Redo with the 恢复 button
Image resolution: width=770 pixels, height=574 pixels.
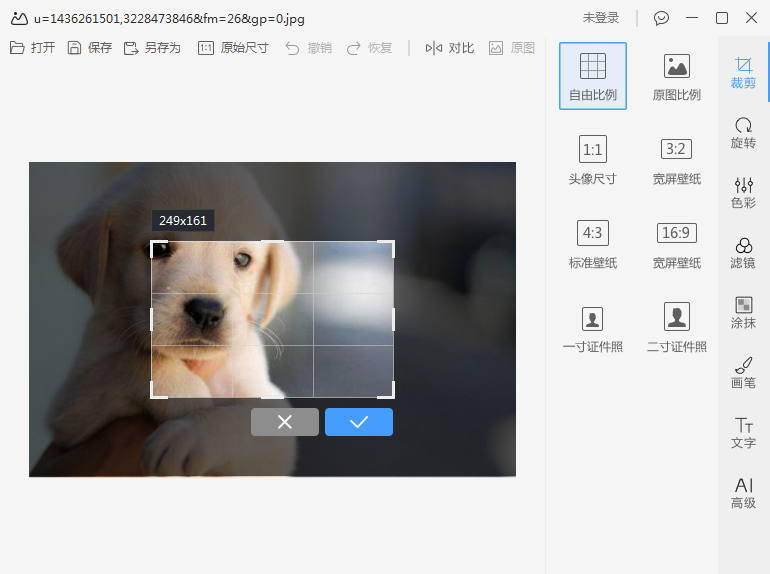pyautogui.click(x=369, y=48)
